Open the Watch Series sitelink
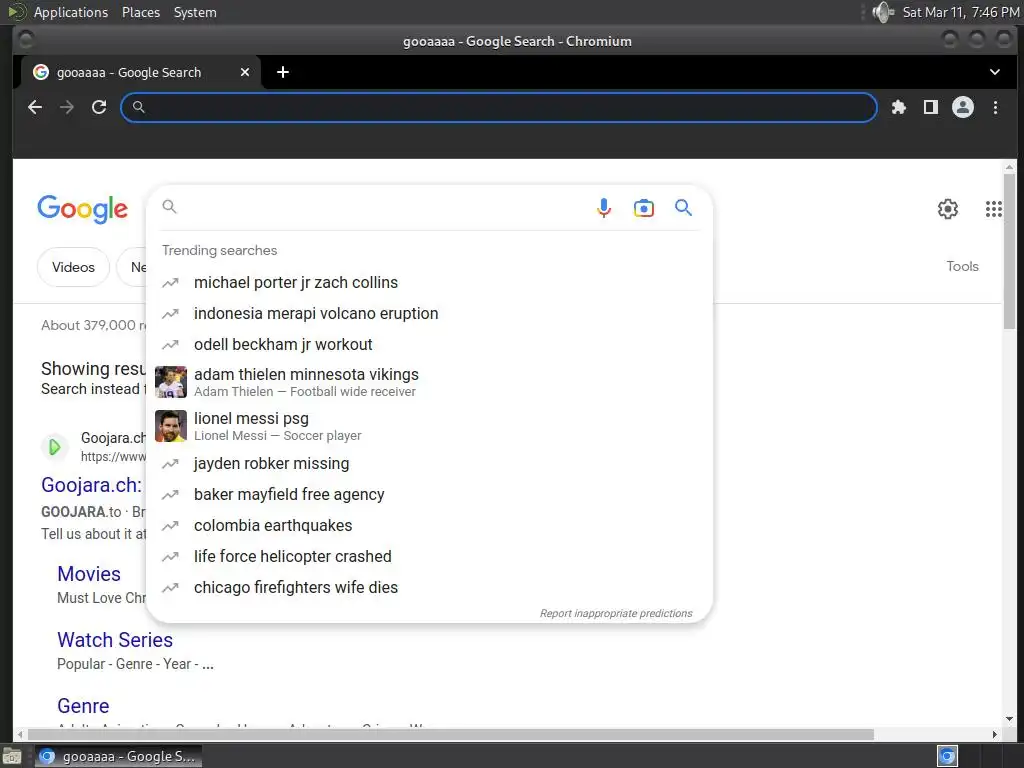 (x=115, y=640)
